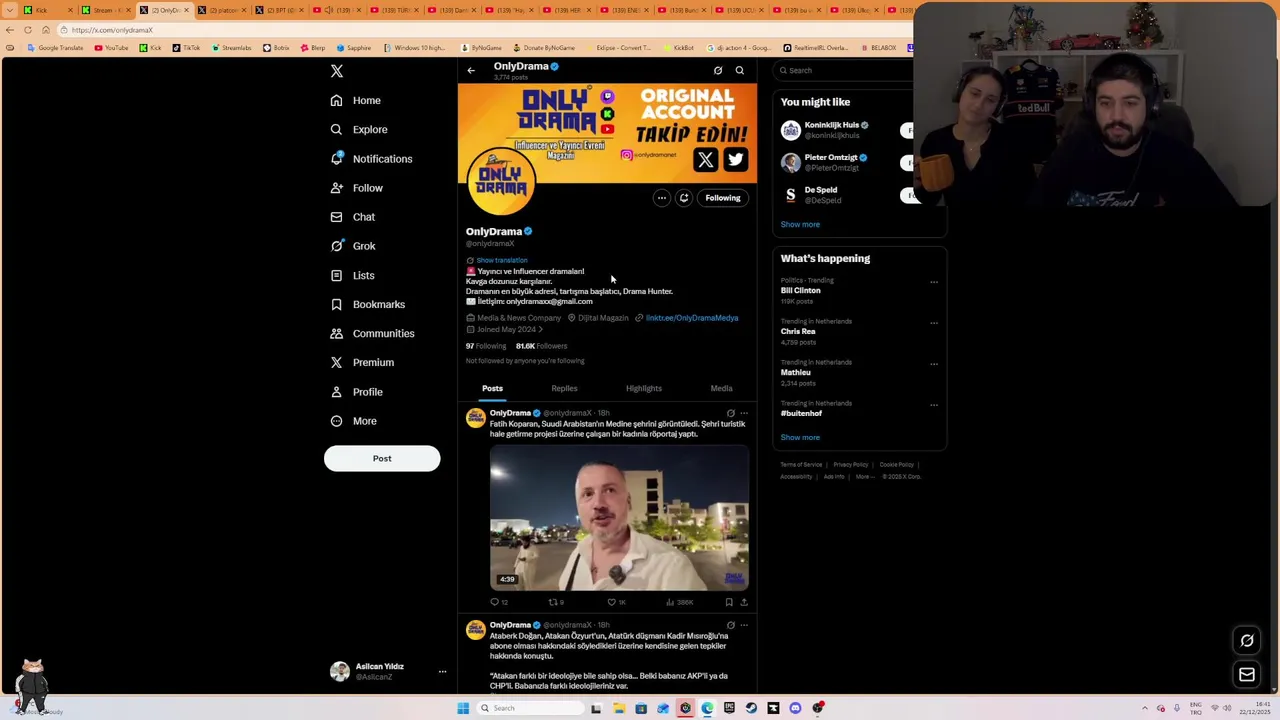Repost the Fatih Koparan post

point(556,602)
